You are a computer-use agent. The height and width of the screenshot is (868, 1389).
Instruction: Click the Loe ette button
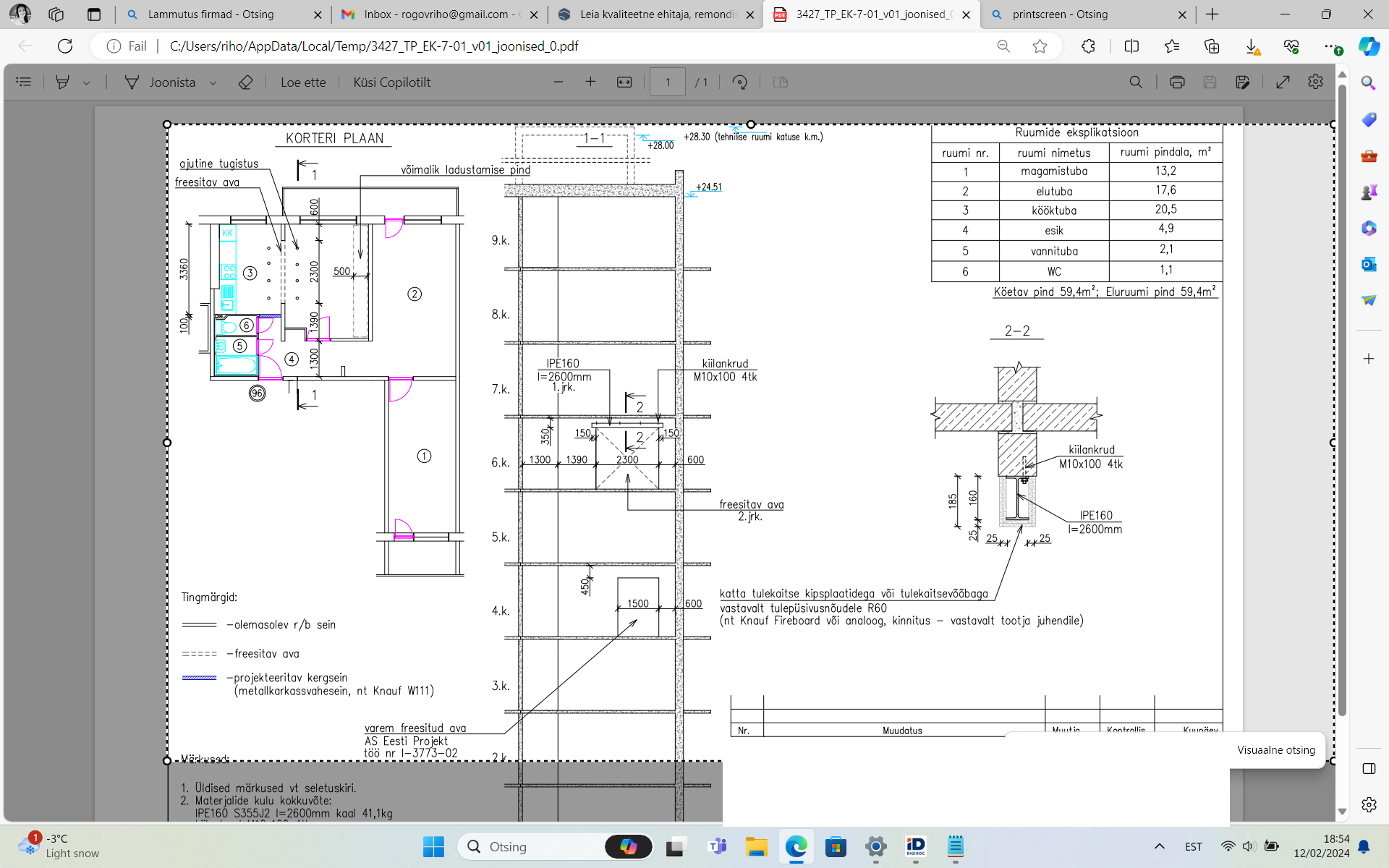click(303, 82)
